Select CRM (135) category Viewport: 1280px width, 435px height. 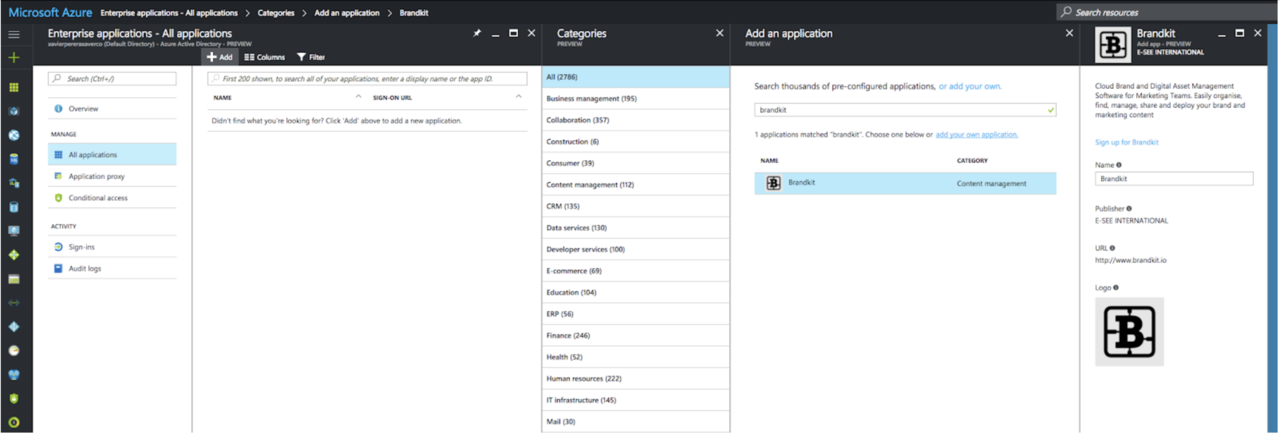click(x=636, y=206)
